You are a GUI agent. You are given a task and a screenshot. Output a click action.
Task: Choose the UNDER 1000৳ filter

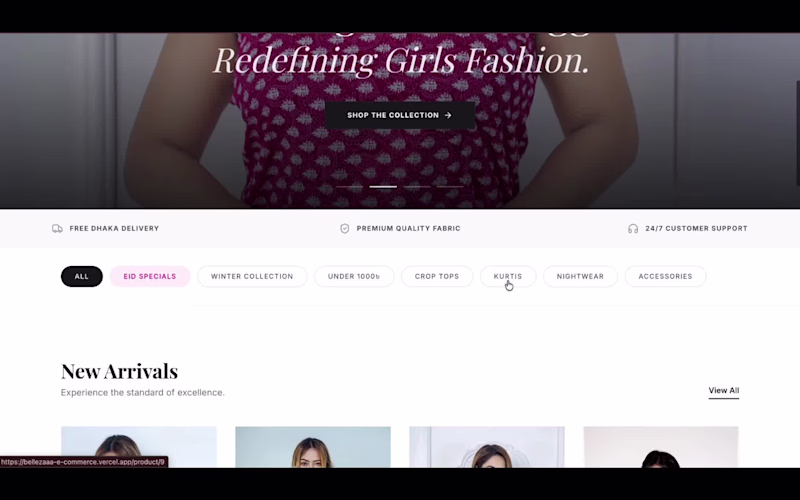point(354,277)
